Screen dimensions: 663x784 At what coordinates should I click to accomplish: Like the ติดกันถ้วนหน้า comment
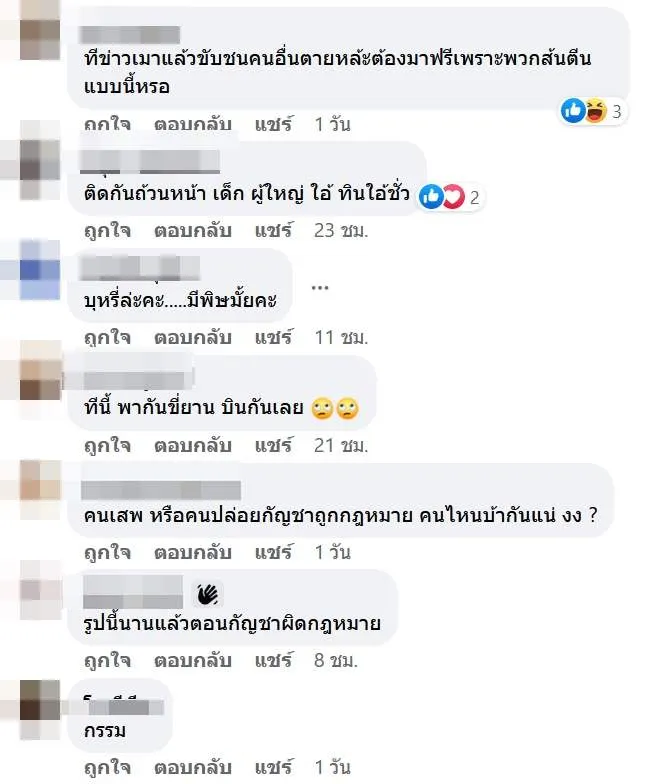(x=108, y=230)
